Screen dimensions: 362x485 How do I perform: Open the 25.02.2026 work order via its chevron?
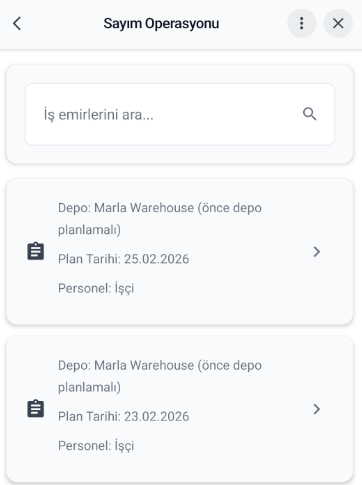coord(317,252)
